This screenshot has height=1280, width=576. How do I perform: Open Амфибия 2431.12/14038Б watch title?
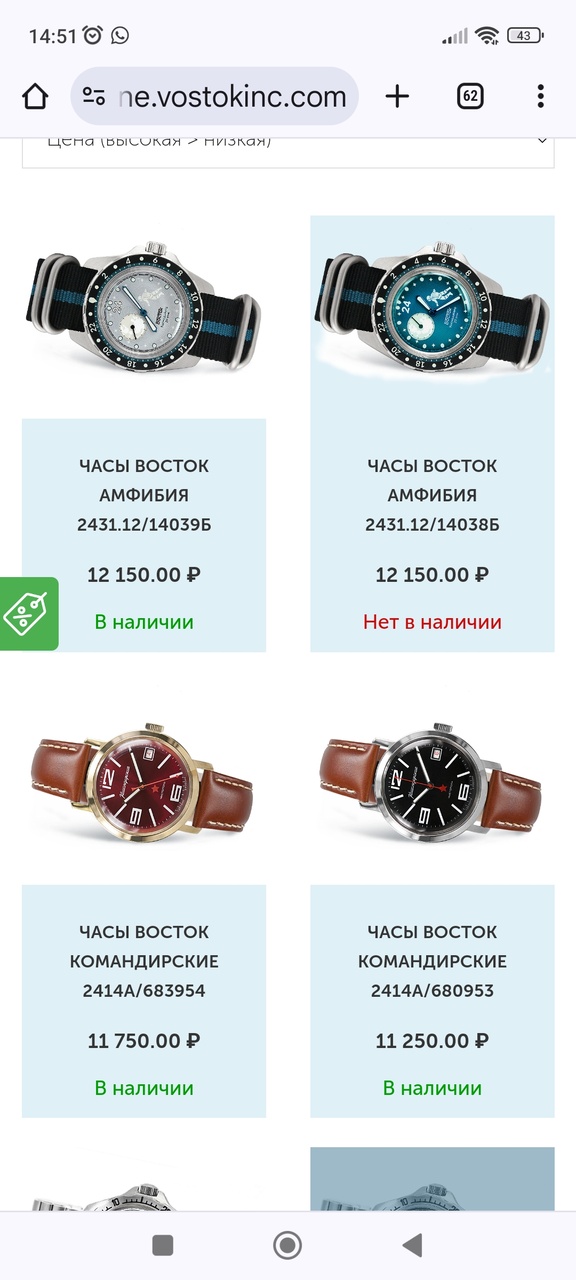tap(432, 495)
